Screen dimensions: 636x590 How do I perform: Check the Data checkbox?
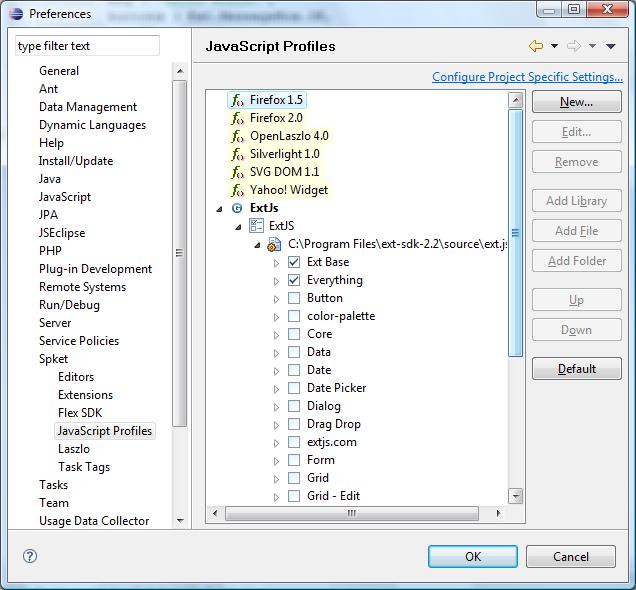(294, 352)
